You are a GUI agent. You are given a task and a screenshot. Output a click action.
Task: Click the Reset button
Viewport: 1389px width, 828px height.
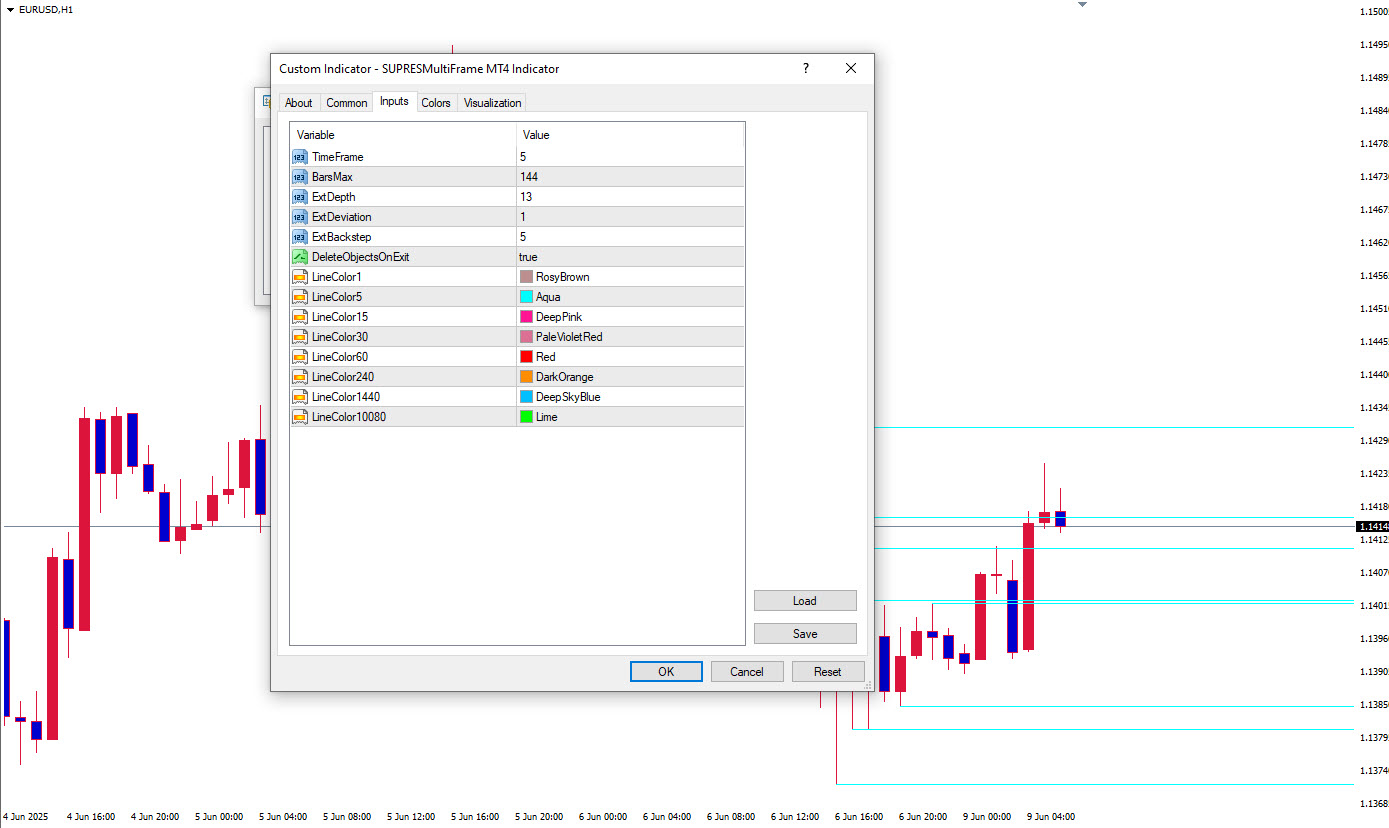[x=828, y=672]
